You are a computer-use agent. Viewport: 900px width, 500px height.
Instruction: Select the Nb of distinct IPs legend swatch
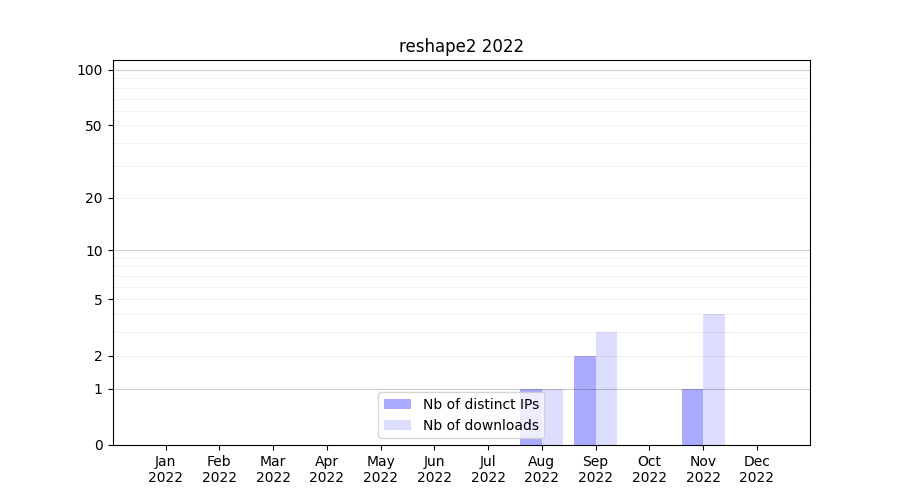click(397, 404)
